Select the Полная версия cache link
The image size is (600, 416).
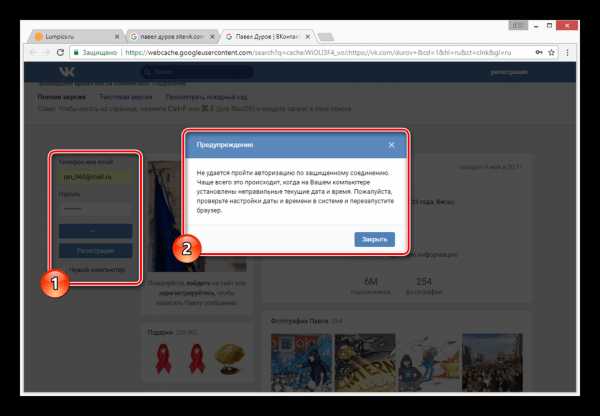point(62,97)
